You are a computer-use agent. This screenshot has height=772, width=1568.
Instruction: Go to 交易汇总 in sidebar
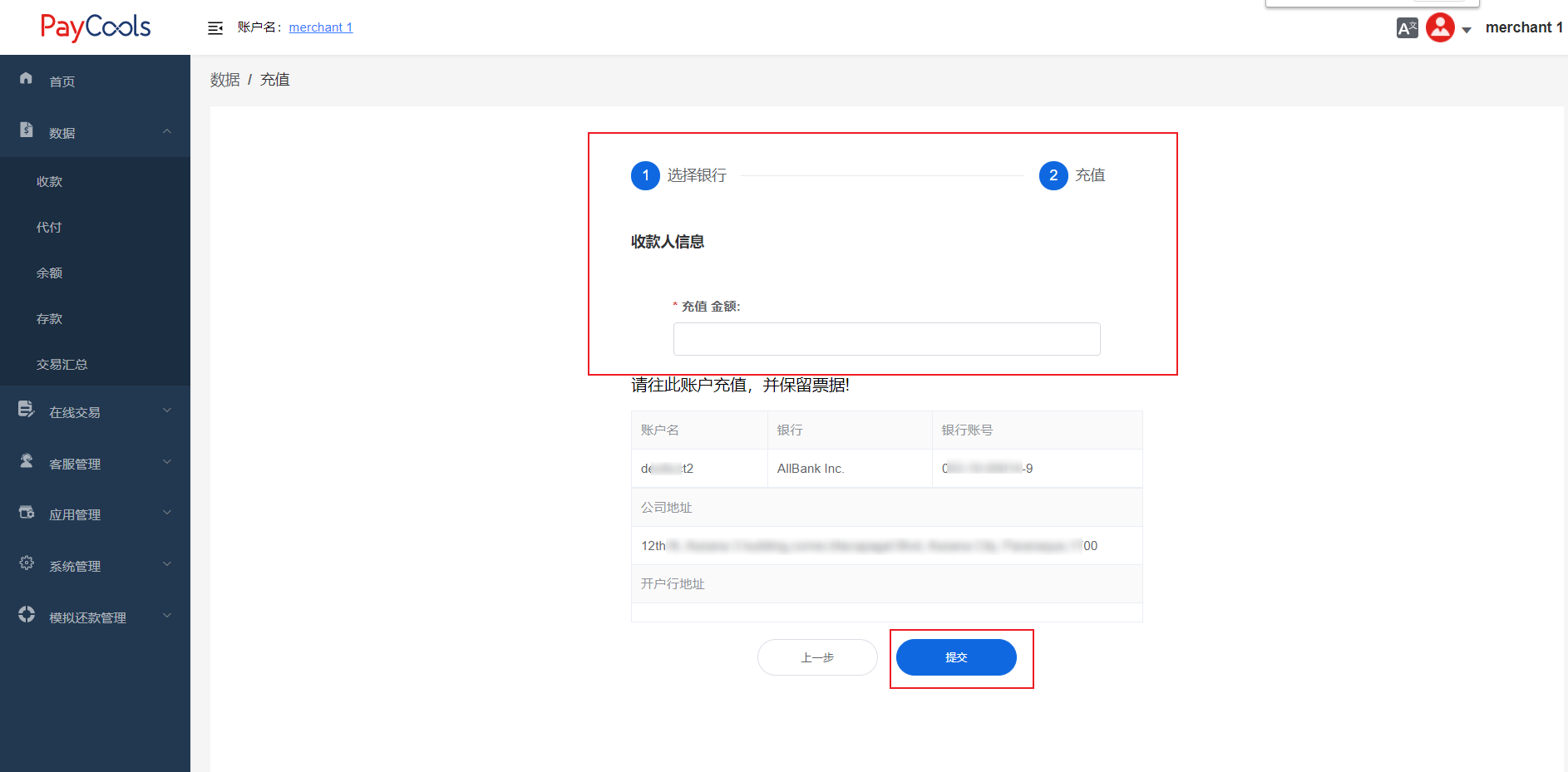[62, 365]
